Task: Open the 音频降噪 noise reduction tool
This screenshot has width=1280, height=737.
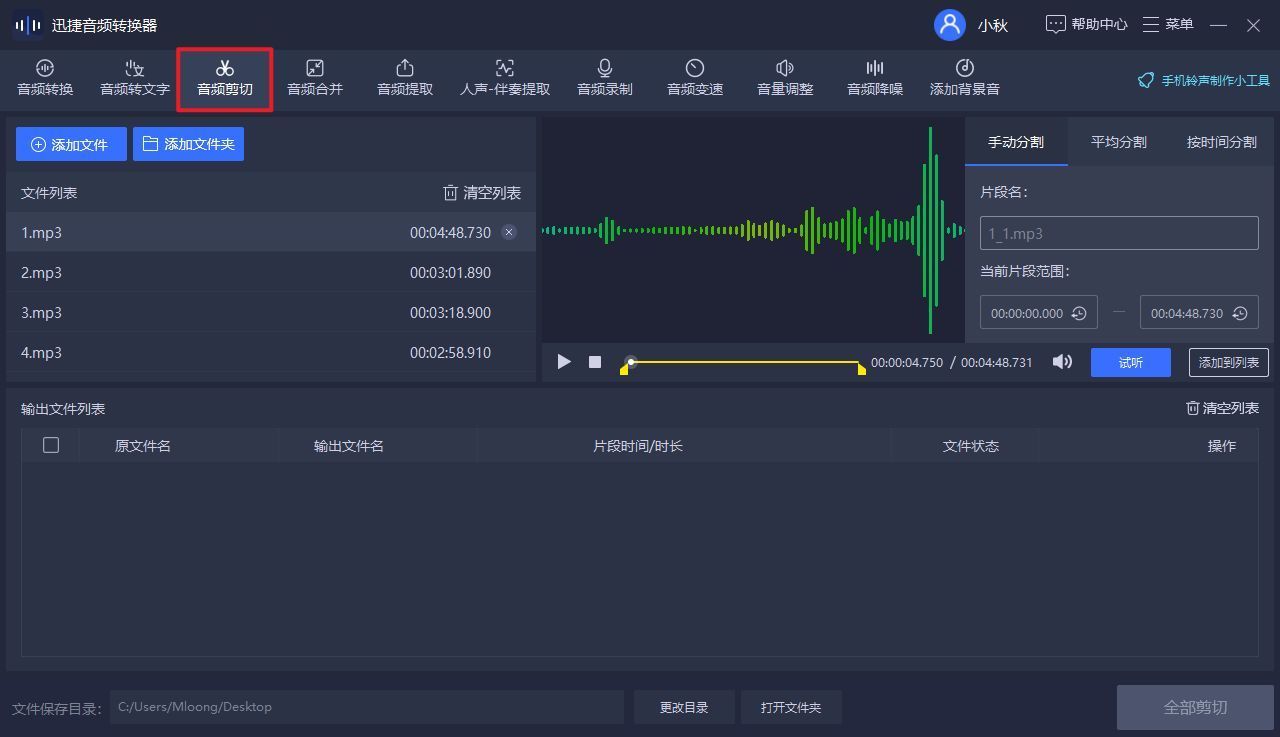Action: [x=875, y=78]
